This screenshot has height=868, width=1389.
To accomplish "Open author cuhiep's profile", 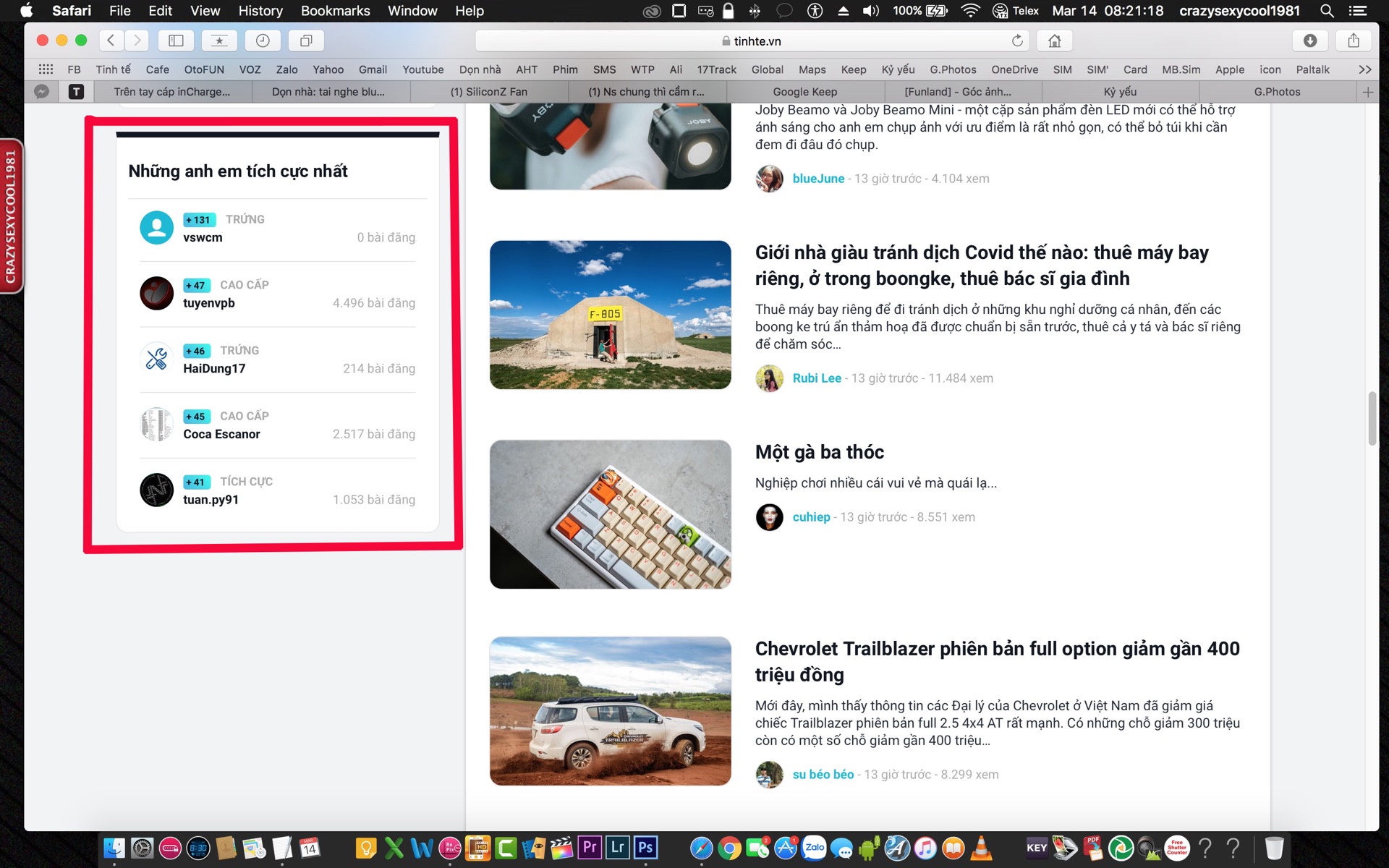I will pos(811,517).
